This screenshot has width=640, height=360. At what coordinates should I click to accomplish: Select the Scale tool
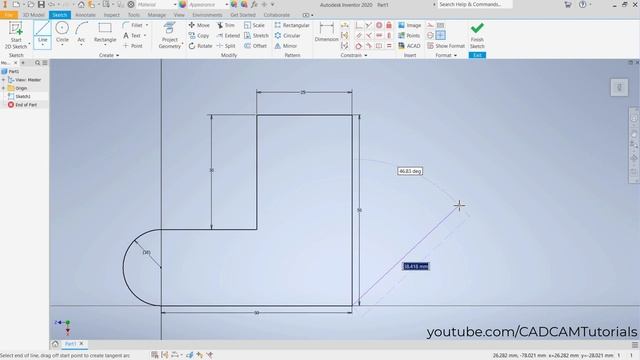pyautogui.click(x=254, y=25)
